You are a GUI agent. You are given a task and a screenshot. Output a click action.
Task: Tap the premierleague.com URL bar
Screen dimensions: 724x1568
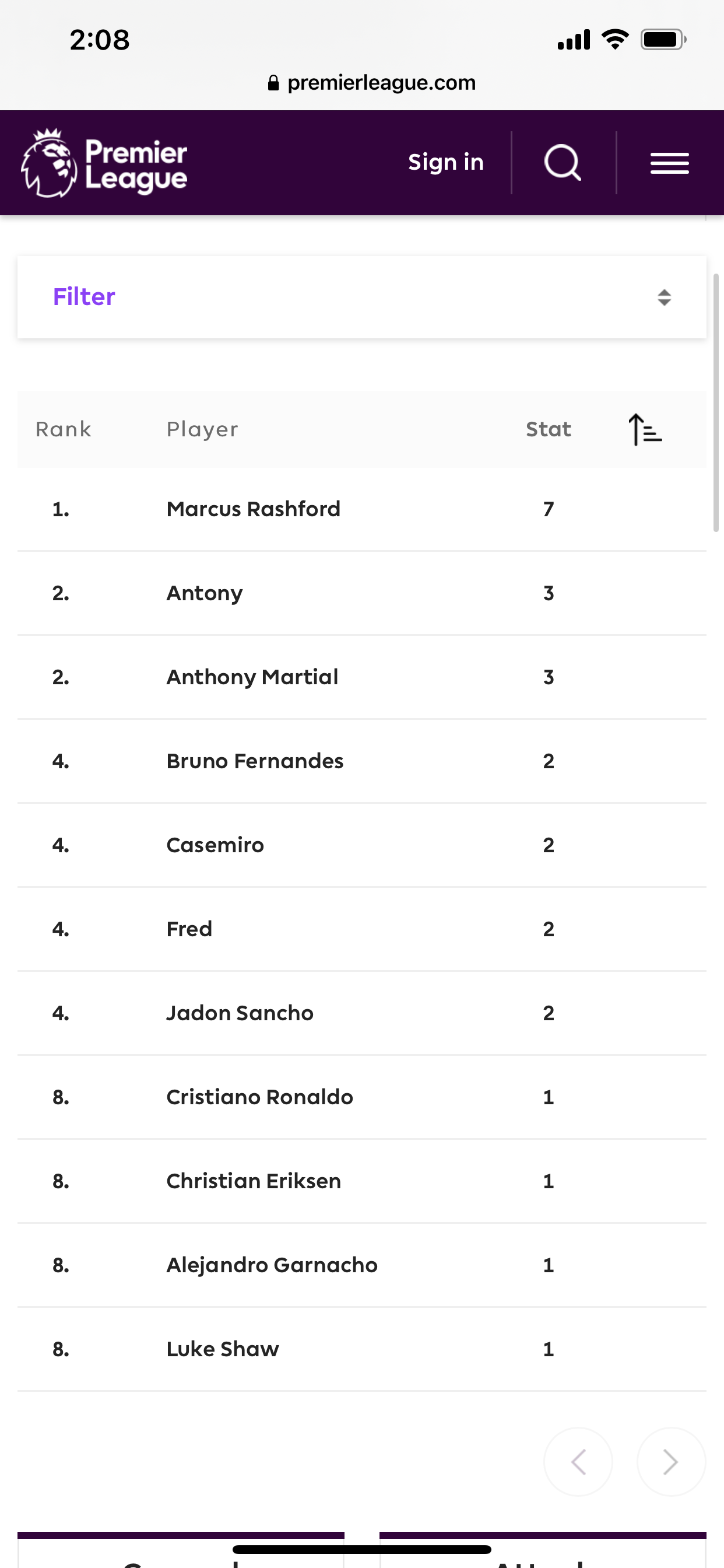(x=381, y=83)
